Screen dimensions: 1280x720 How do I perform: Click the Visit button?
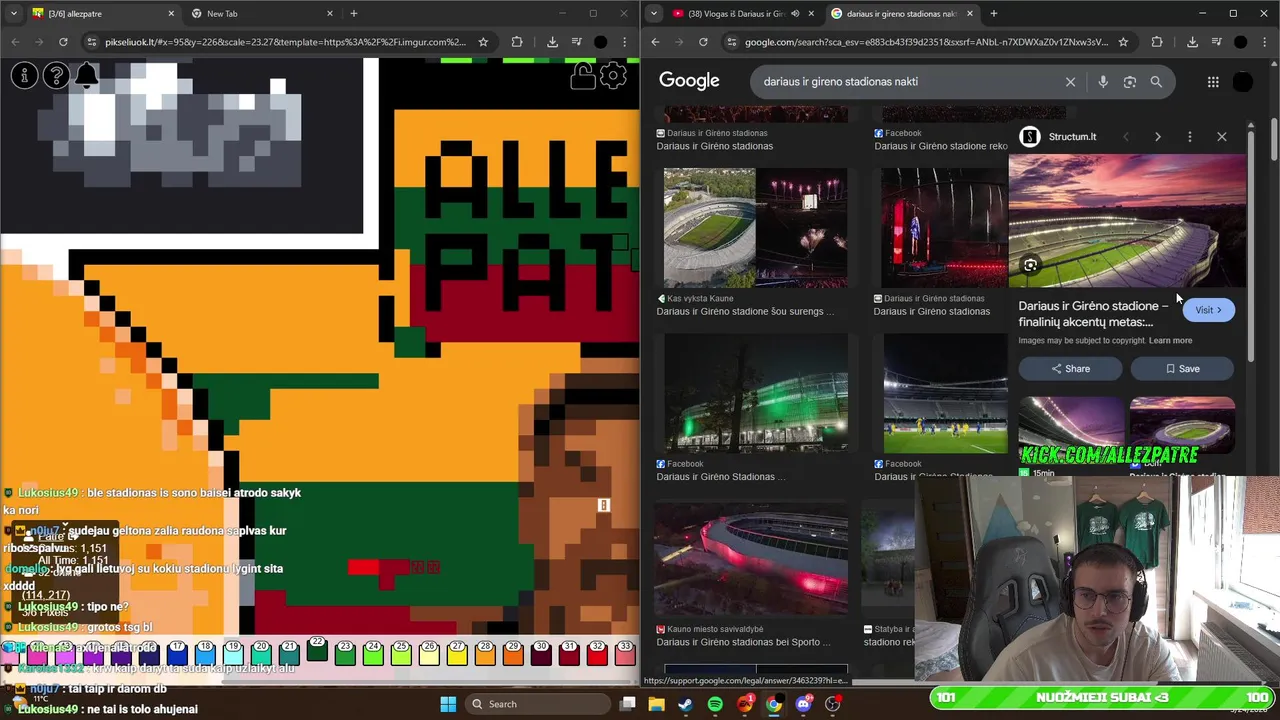(1208, 310)
